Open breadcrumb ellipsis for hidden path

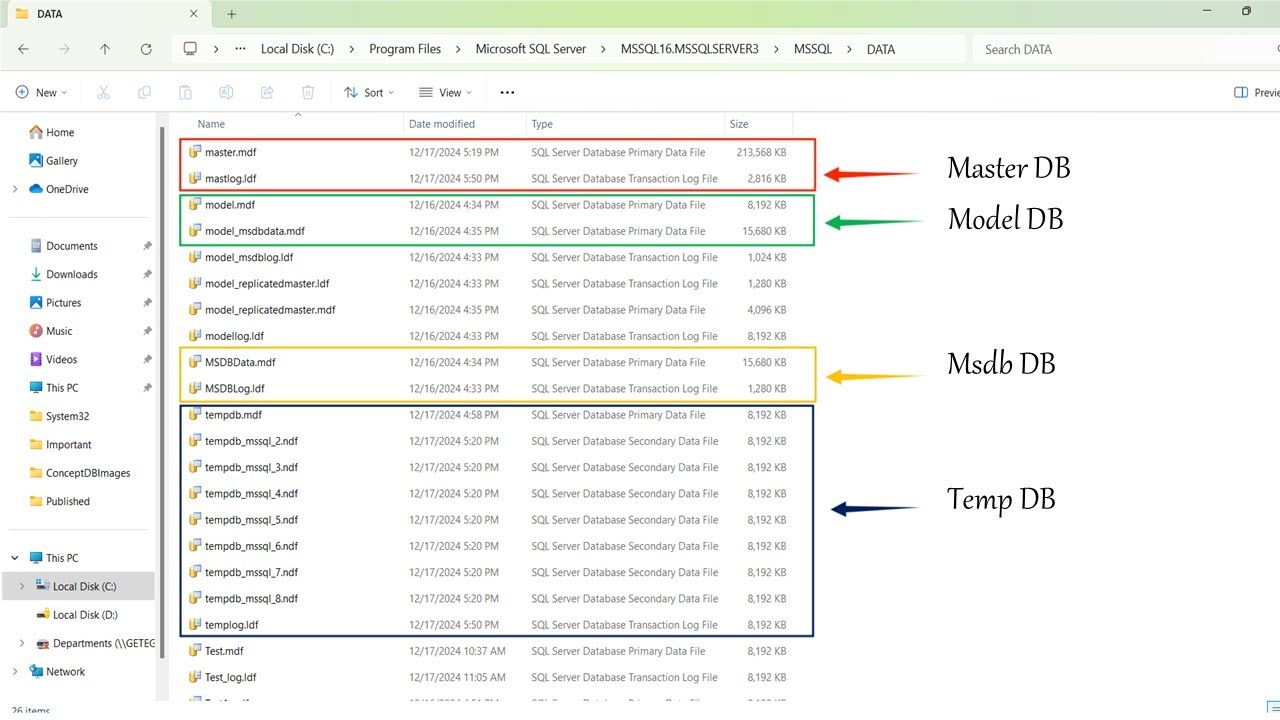click(240, 49)
